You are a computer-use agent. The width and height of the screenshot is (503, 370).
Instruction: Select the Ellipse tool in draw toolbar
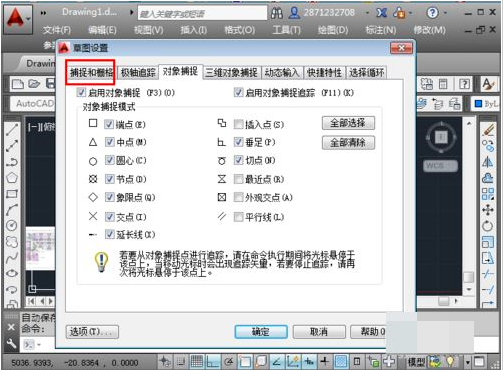click(12, 274)
